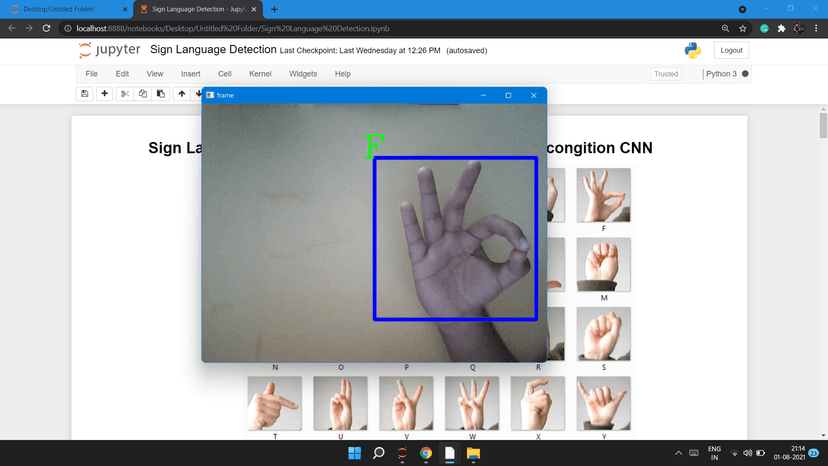Screen dimensions: 828x466
Task: Click the V hand sign thumbnail
Action: [x=406, y=404]
